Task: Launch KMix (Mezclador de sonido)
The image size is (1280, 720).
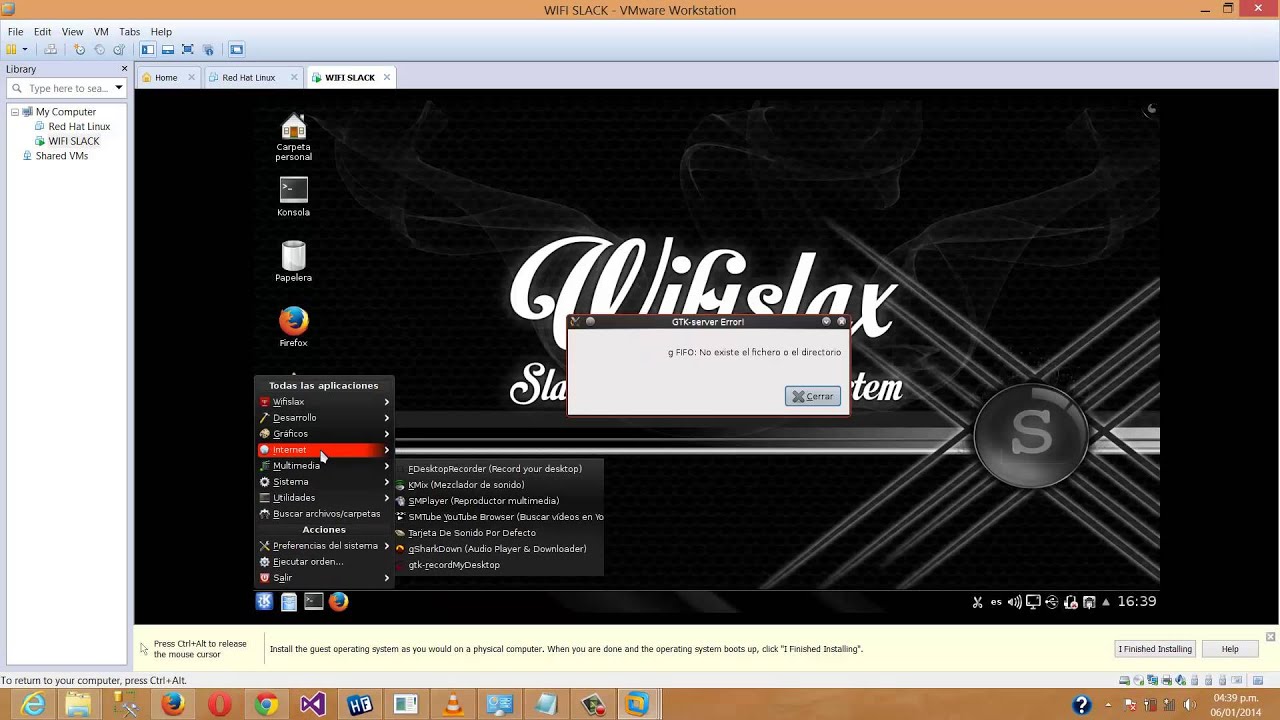Action: click(x=499, y=485)
